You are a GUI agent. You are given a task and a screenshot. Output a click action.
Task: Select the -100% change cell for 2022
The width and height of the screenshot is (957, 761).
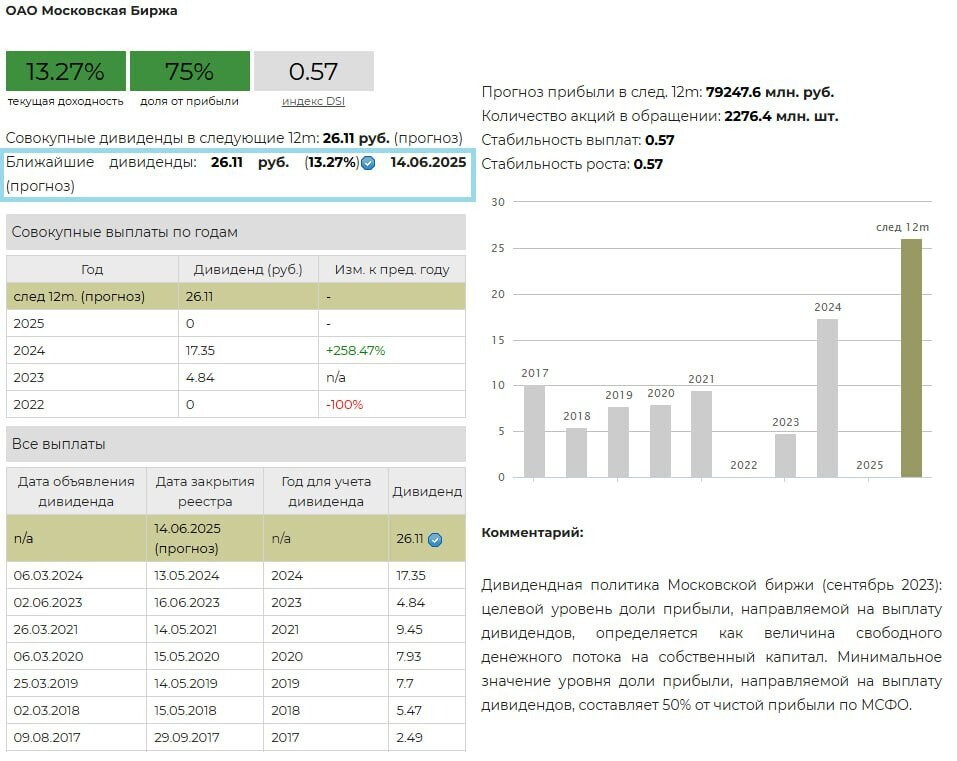coord(344,405)
